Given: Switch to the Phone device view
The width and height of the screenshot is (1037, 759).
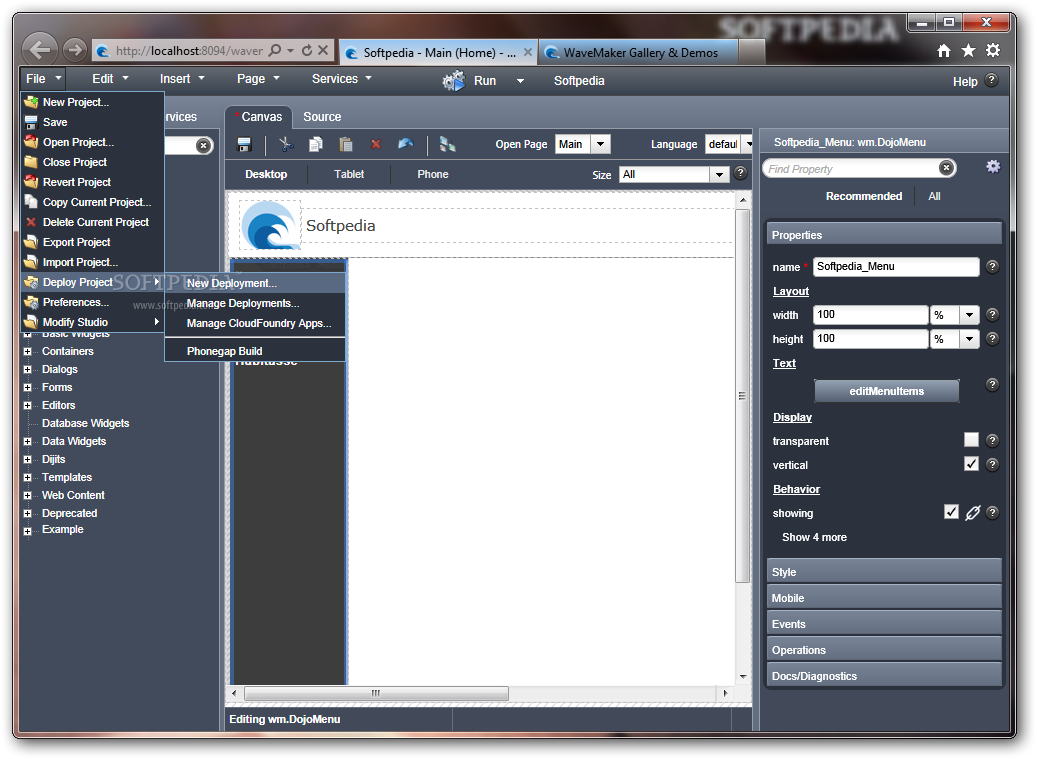Looking at the screenshot, I should pos(433,174).
